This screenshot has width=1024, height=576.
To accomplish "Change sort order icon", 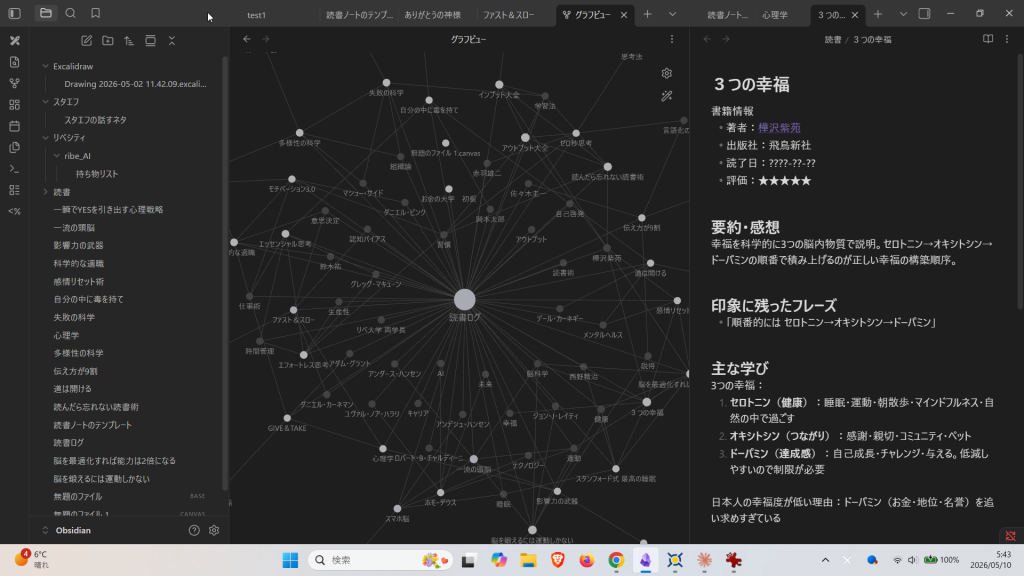I will coord(129,40).
